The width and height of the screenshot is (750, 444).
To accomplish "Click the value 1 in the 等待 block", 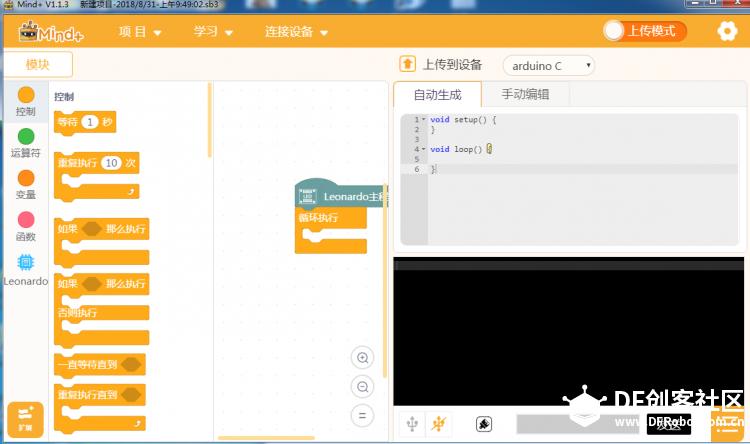I will click(90, 122).
